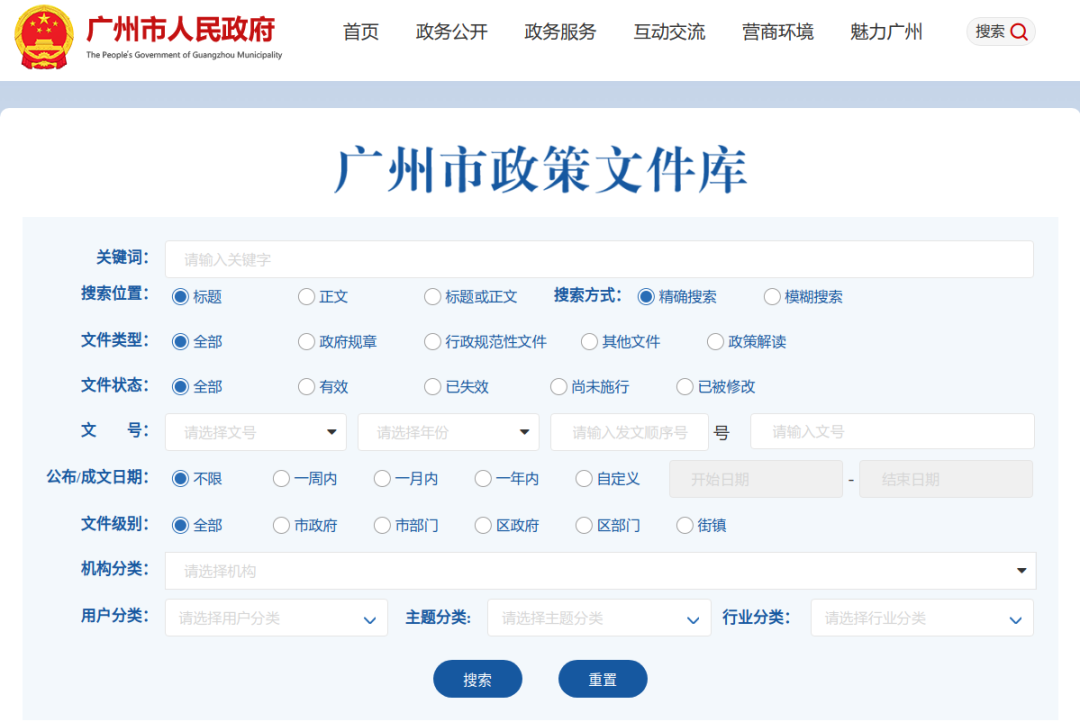The width and height of the screenshot is (1080, 722).
Task: Select 已失效 file status option
Action: click(x=432, y=387)
